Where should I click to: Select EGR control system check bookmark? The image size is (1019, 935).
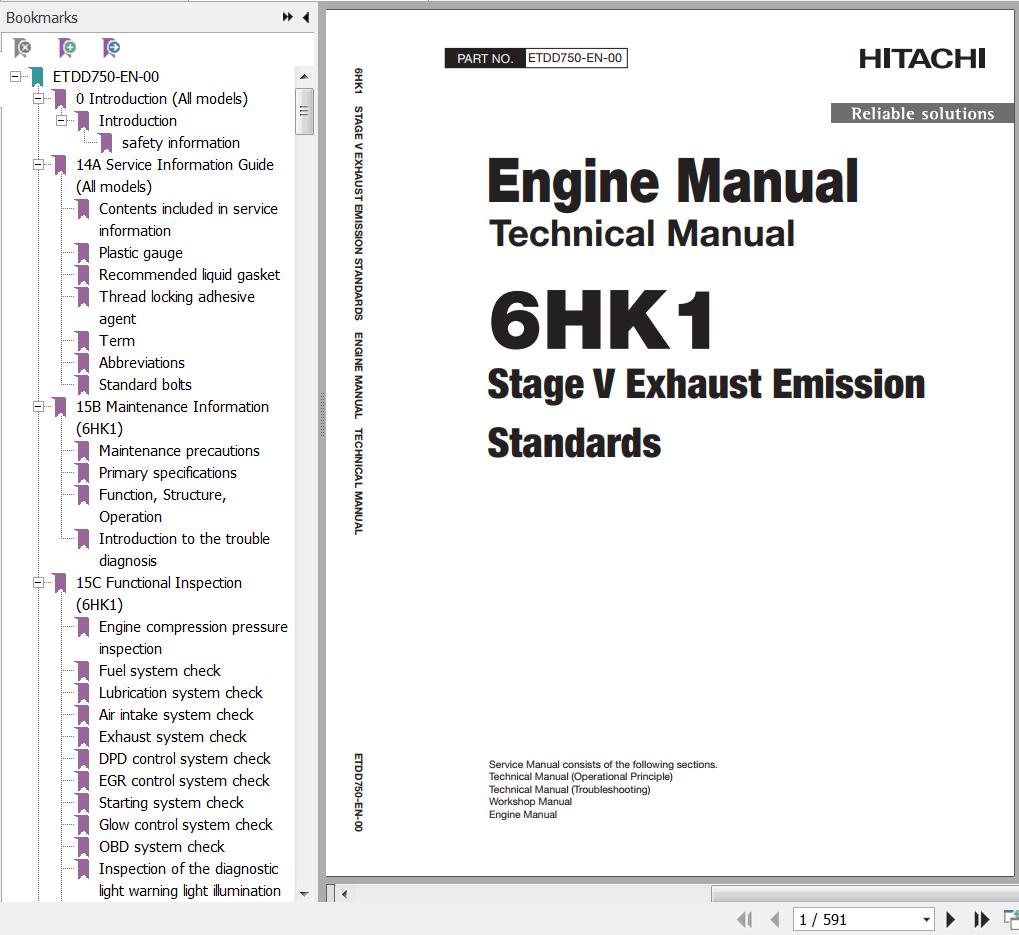[184, 781]
